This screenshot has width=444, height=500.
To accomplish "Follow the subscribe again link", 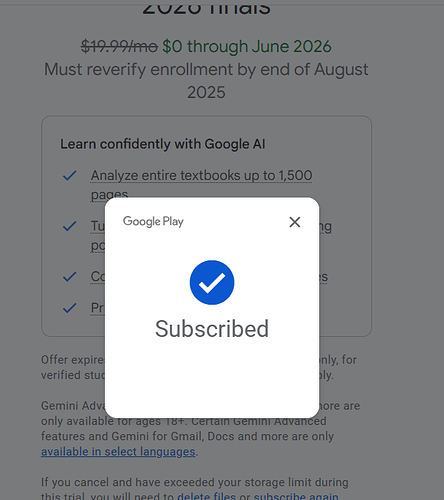I will click(x=296, y=496).
